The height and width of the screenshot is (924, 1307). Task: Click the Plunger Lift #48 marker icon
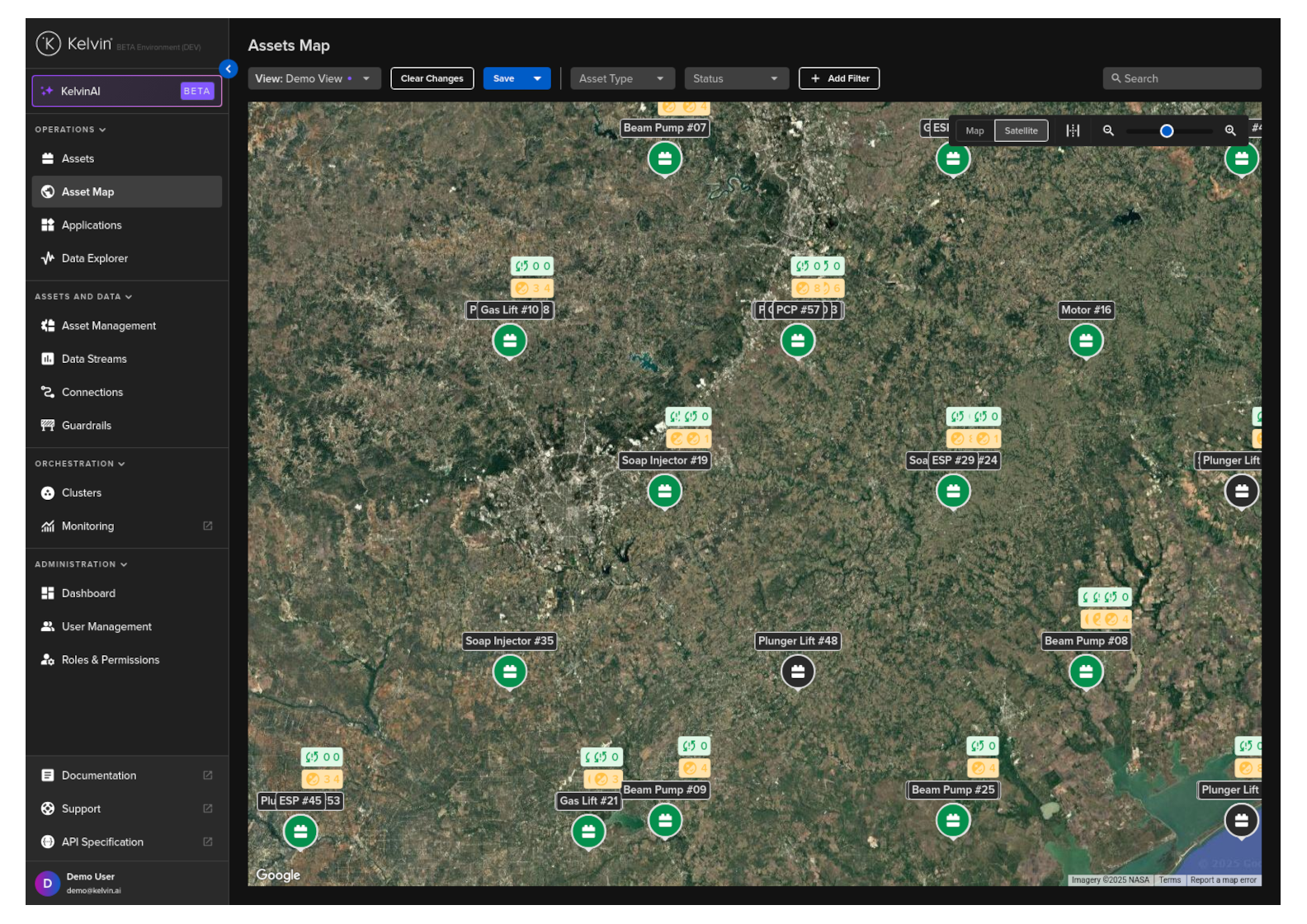click(x=797, y=672)
